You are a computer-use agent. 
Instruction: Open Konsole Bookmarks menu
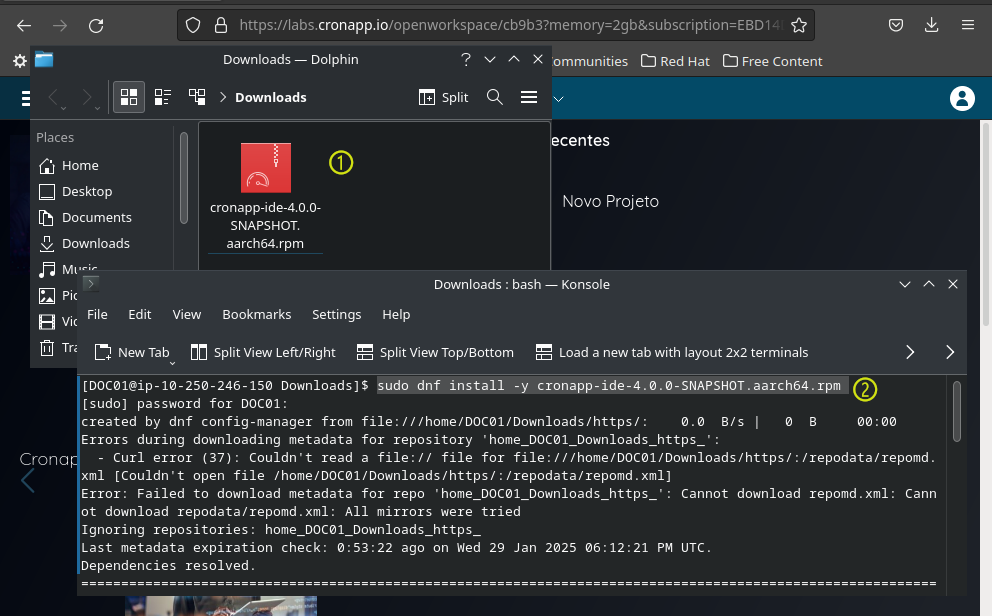point(257,314)
